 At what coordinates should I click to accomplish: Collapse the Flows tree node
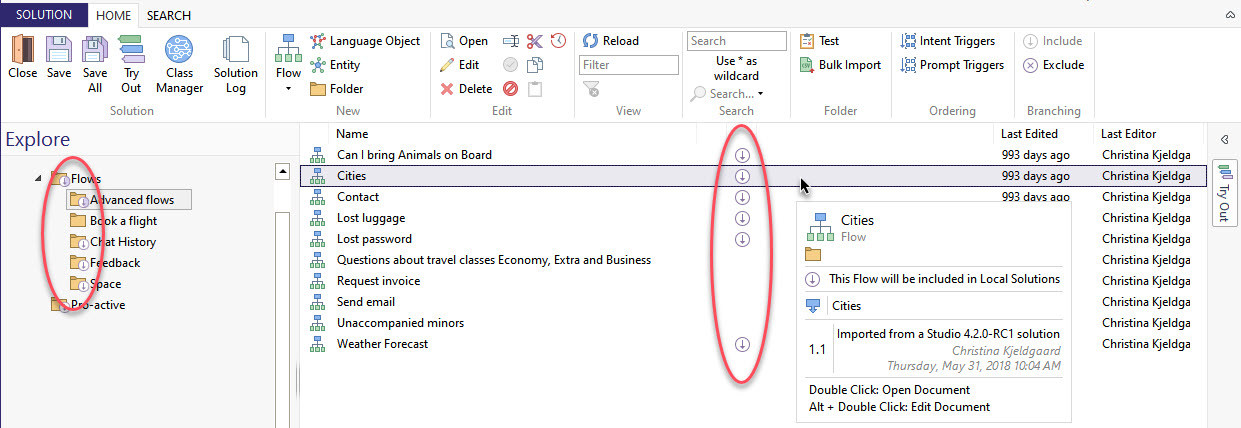[x=39, y=178]
